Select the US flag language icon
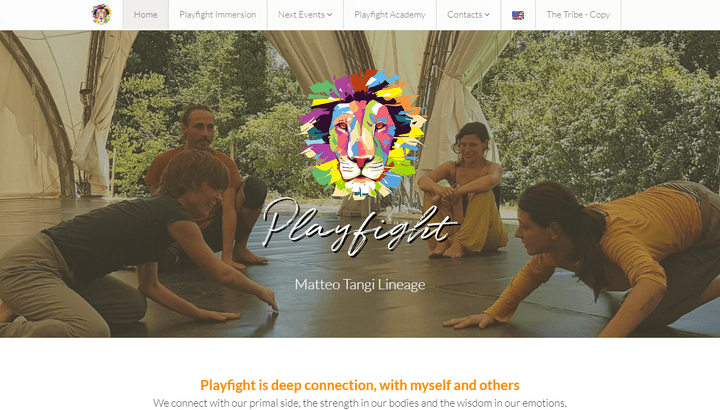Viewport: 720px width, 410px height. point(518,15)
